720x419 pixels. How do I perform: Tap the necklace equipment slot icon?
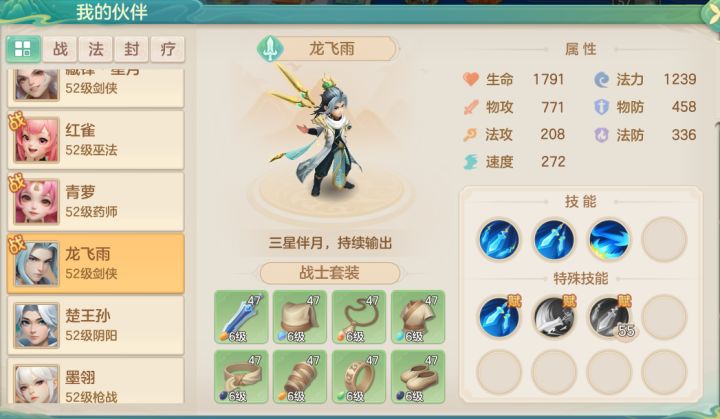click(359, 317)
